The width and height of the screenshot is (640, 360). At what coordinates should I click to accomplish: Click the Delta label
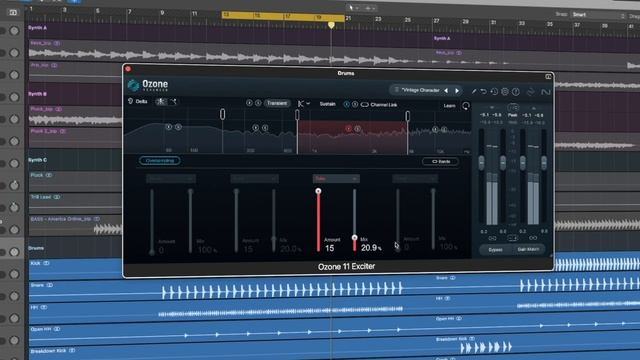click(141, 101)
